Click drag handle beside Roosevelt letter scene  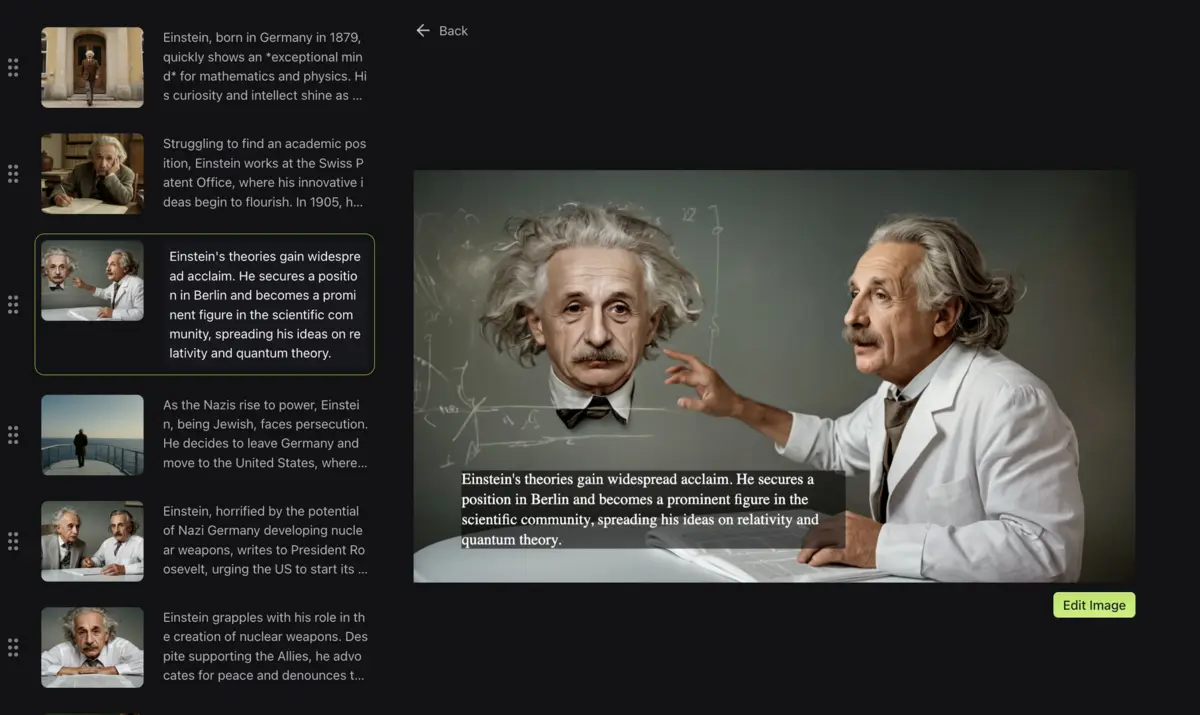[x=13, y=541]
